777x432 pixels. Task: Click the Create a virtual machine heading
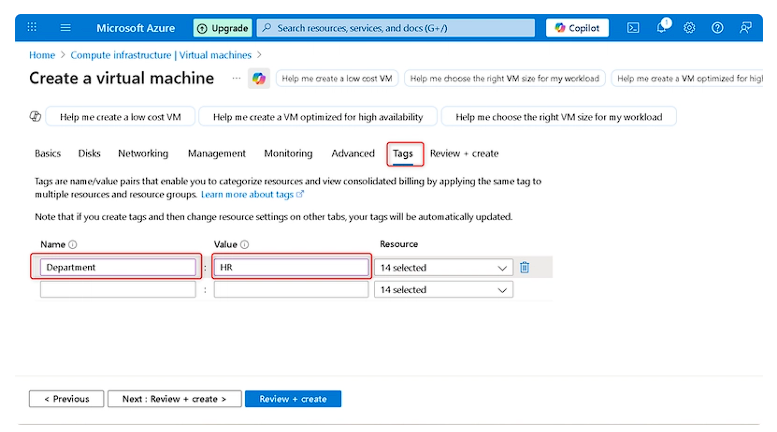pyautogui.click(x=121, y=78)
